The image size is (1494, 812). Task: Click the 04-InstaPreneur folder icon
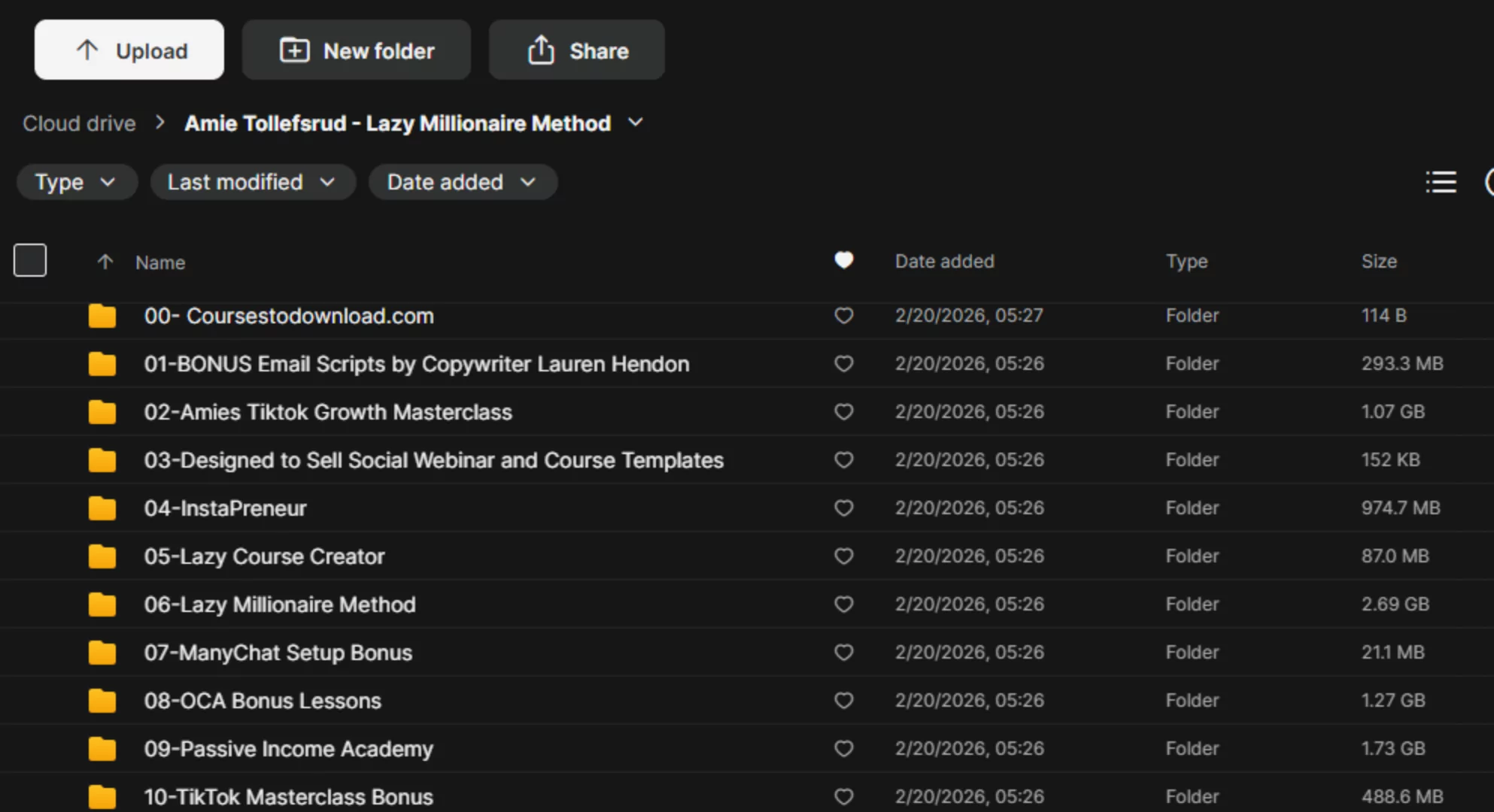tap(102, 508)
